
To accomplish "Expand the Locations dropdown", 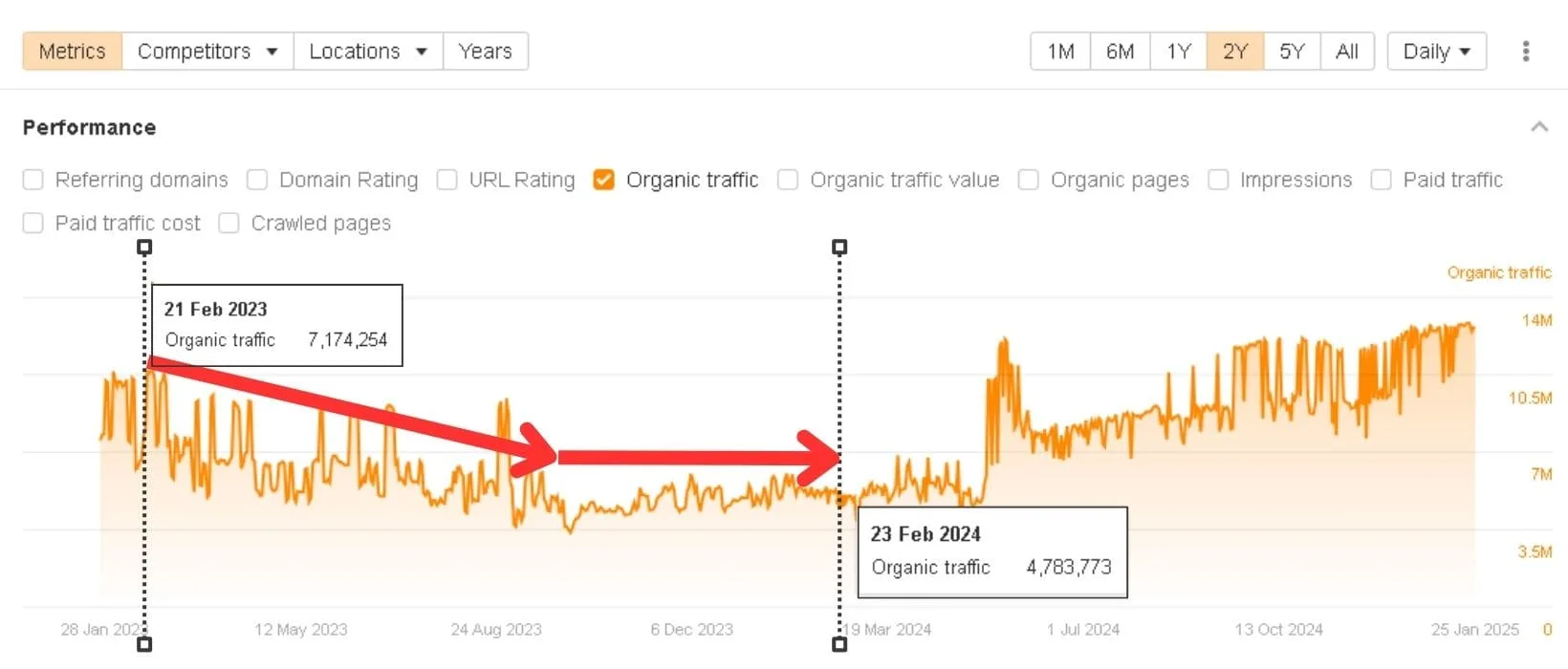I will [x=367, y=52].
